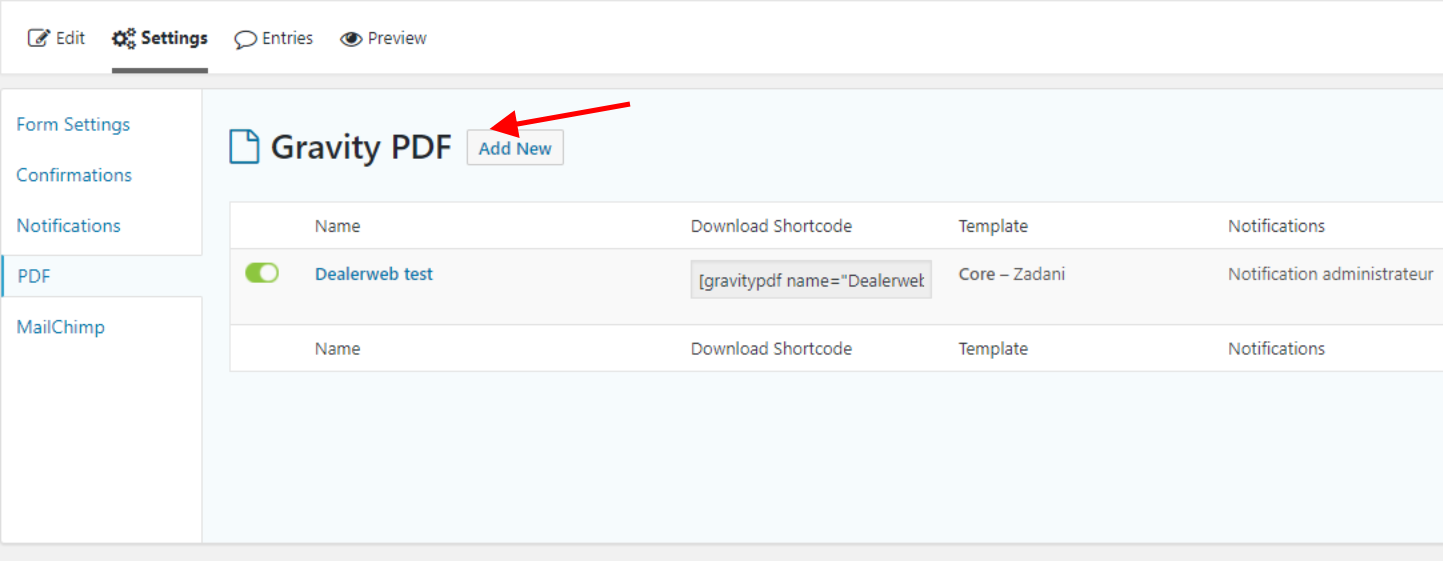Screen dimensions: 1443x561
Task: Open the Preview tab label
Action: 397,38
